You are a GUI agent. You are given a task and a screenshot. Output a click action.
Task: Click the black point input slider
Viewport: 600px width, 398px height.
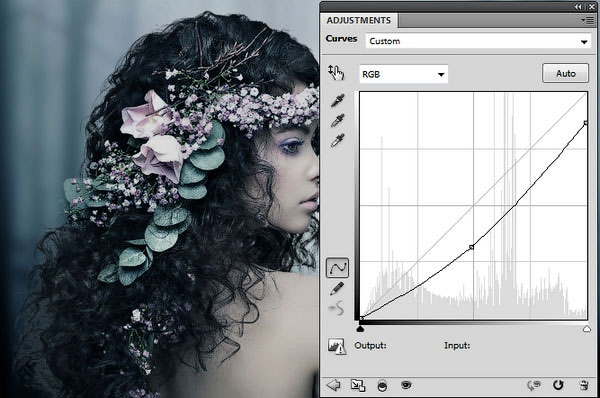360,329
